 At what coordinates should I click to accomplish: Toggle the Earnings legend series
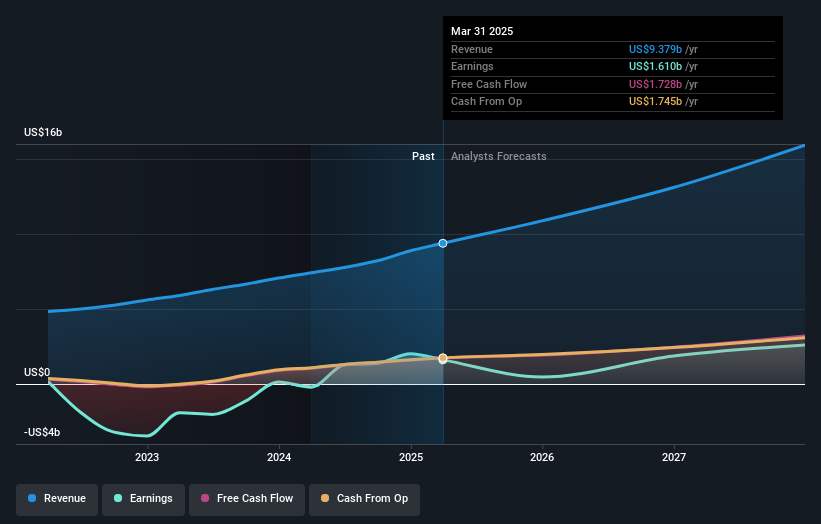point(143,499)
